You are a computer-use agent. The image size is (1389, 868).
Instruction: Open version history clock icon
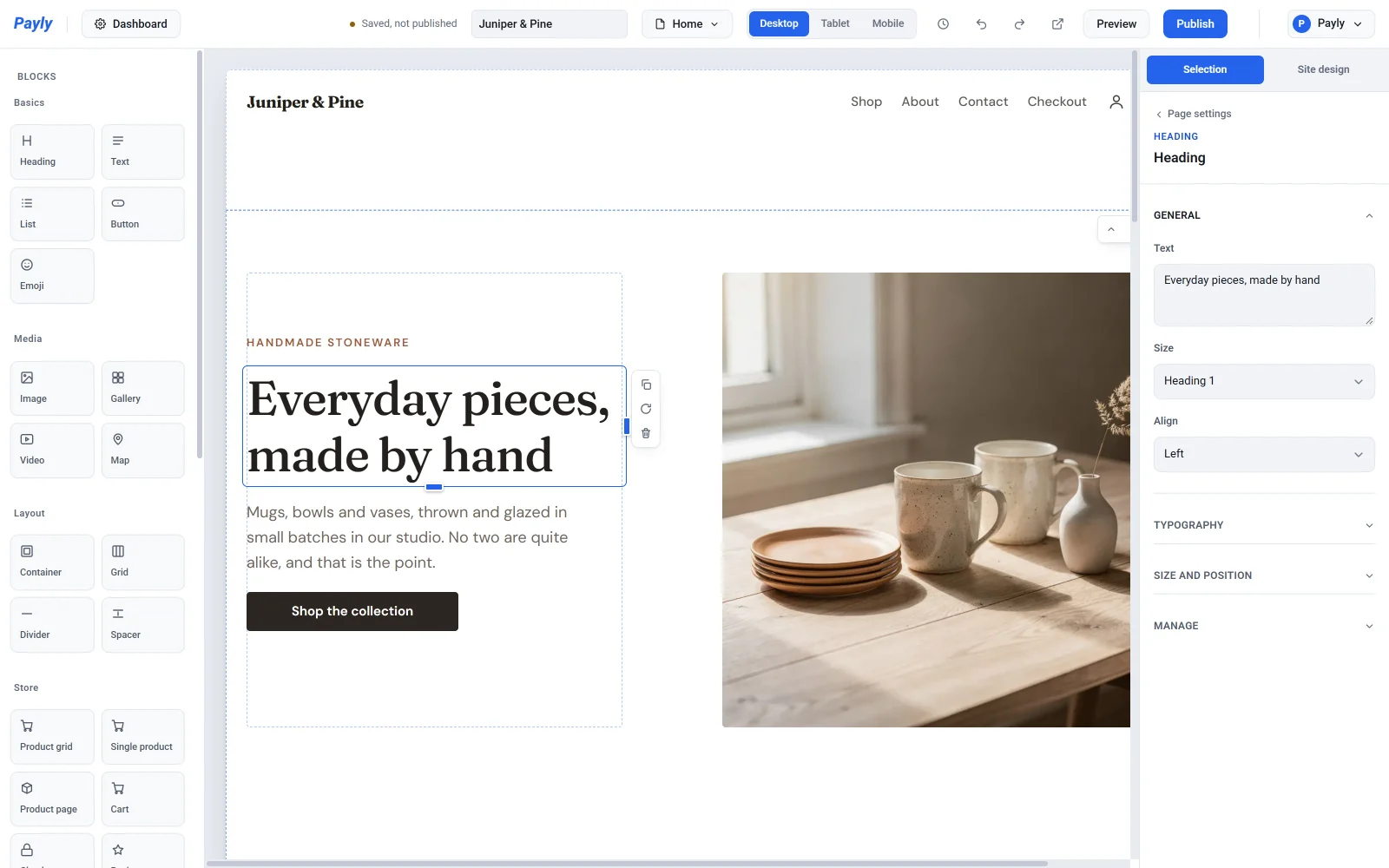[943, 24]
